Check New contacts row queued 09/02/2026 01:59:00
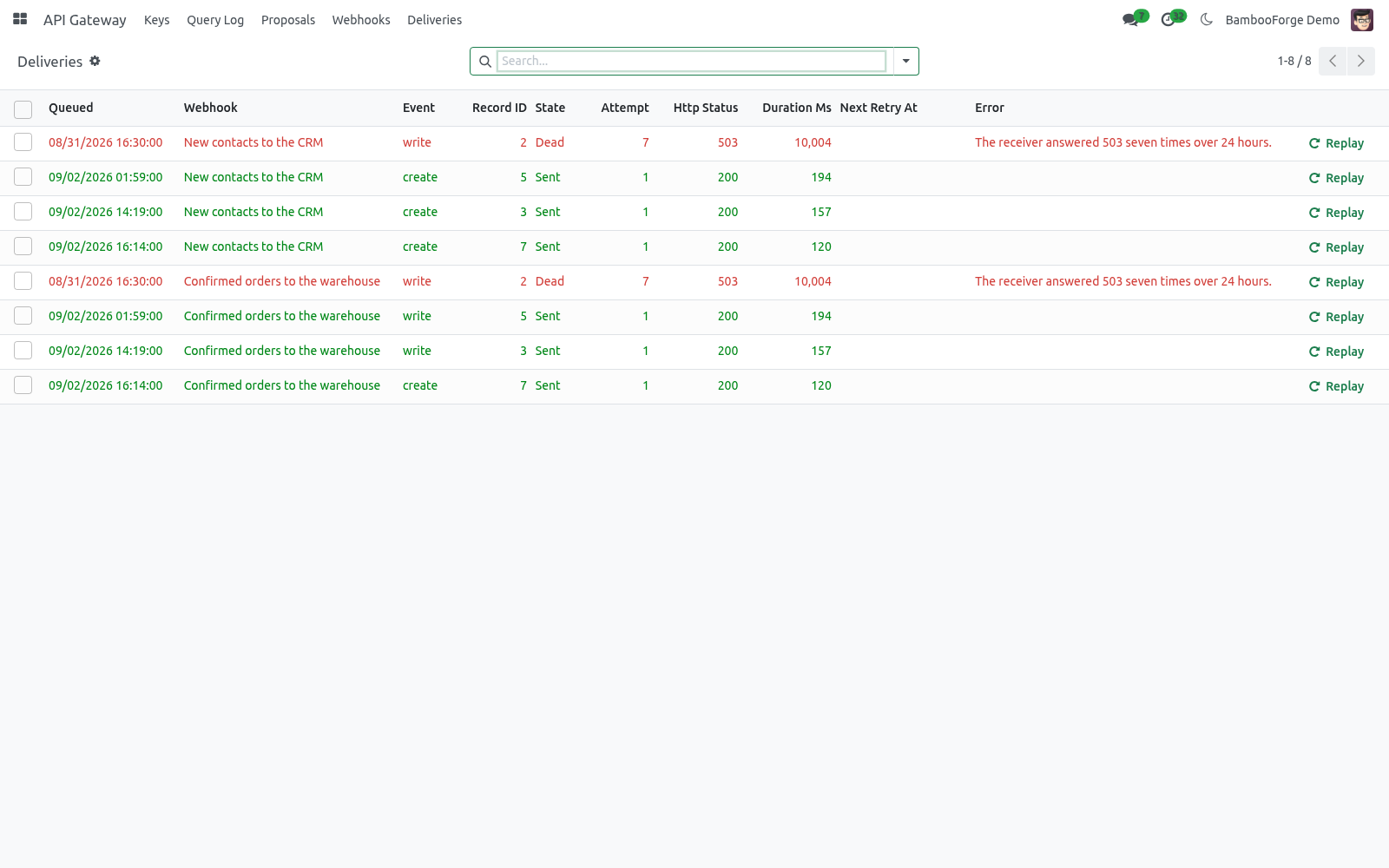The height and width of the screenshot is (868, 1389). [23, 177]
